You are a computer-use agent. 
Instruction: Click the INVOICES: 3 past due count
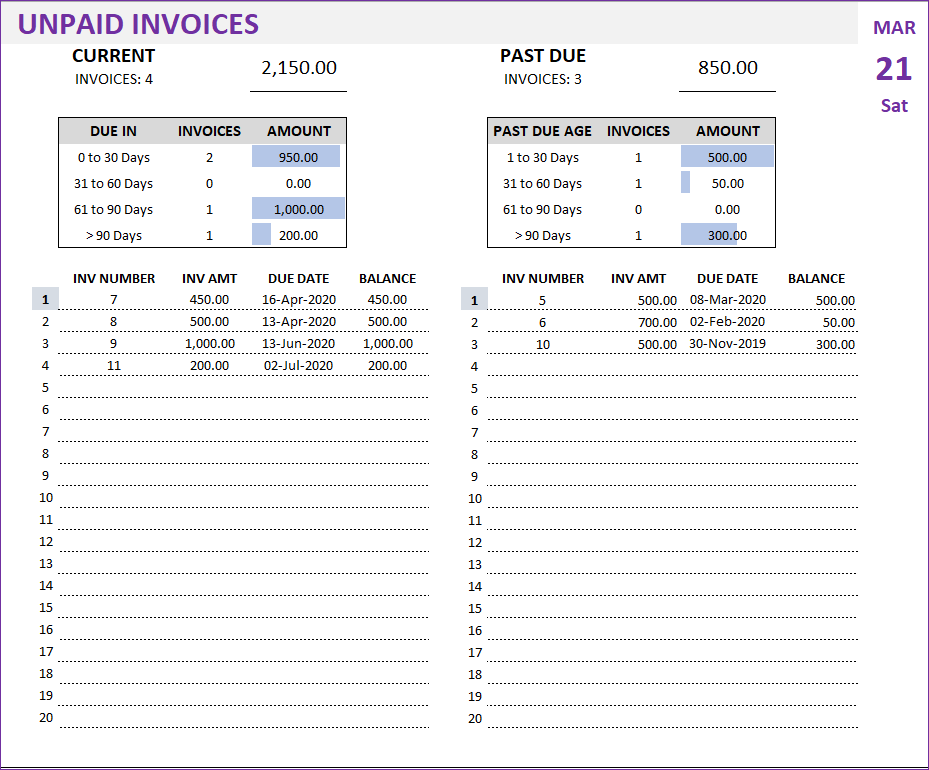(542, 78)
